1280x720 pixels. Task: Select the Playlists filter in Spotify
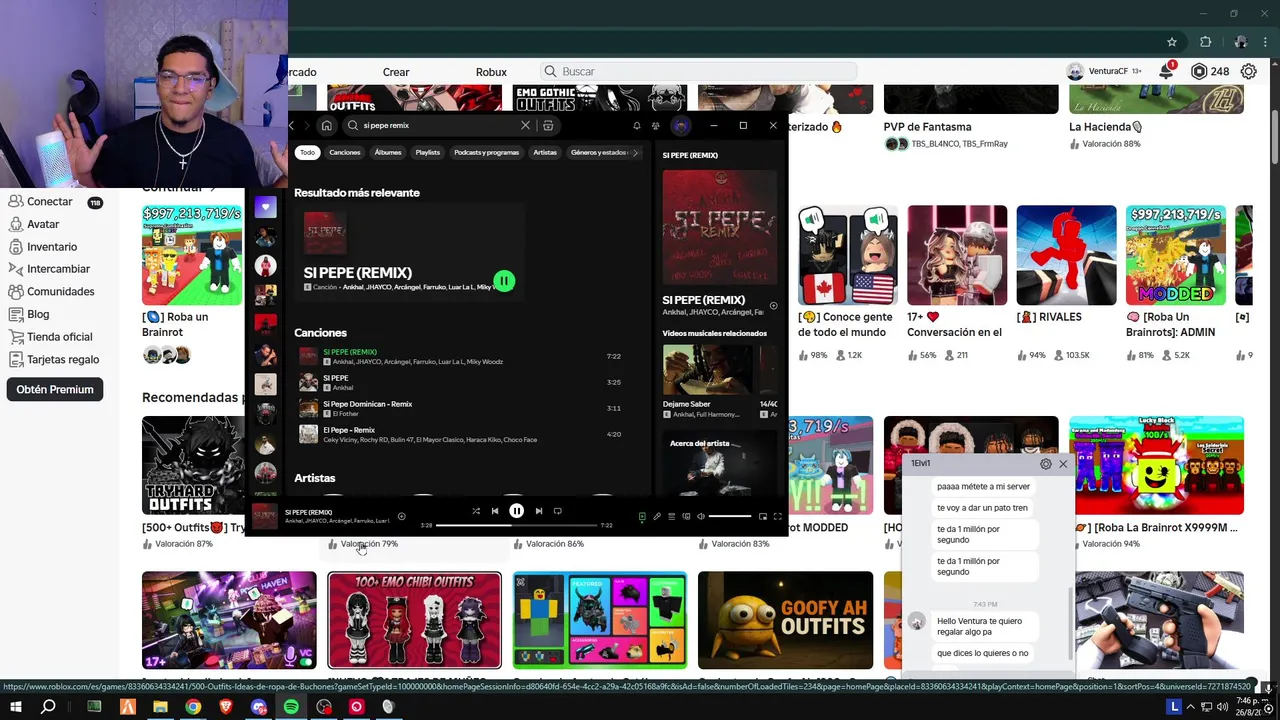point(428,153)
